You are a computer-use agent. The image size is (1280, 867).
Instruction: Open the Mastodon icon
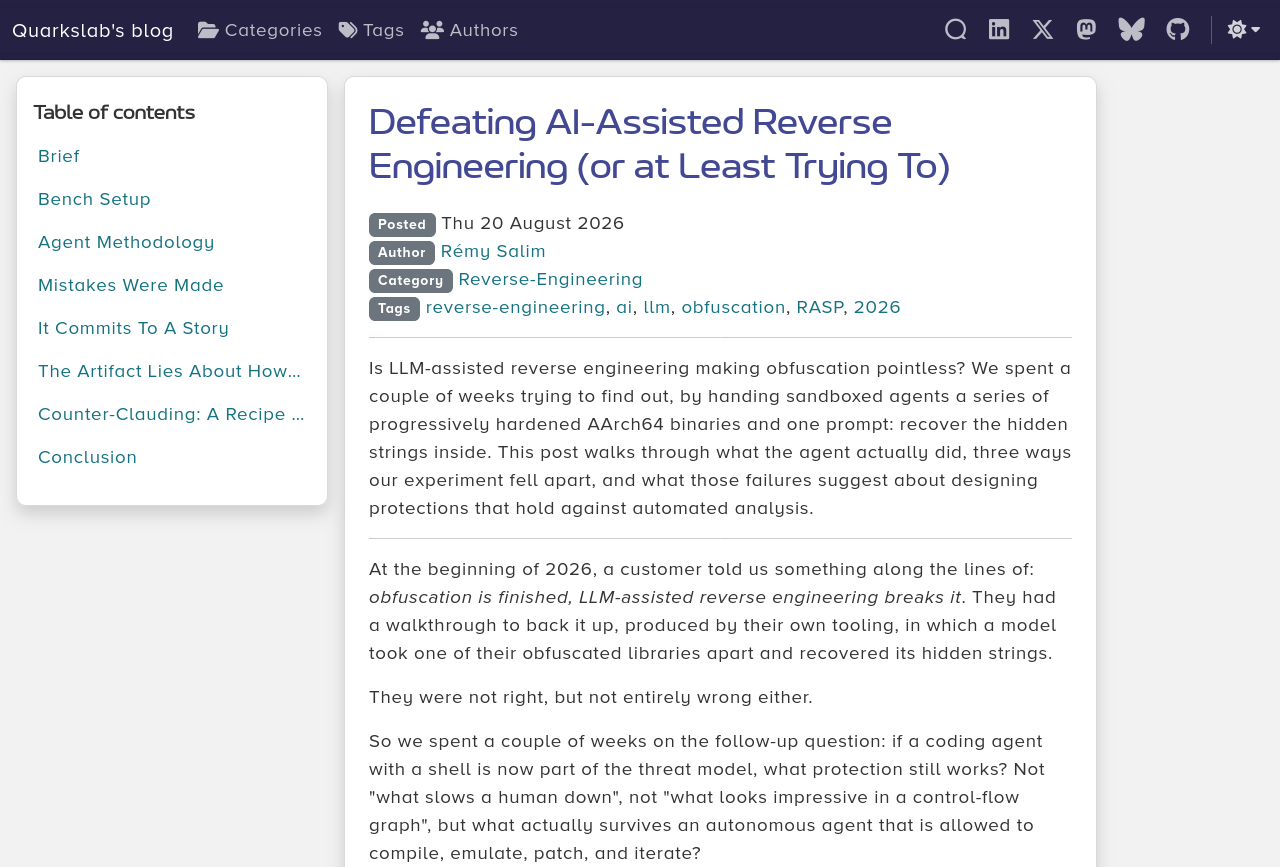(x=1086, y=30)
